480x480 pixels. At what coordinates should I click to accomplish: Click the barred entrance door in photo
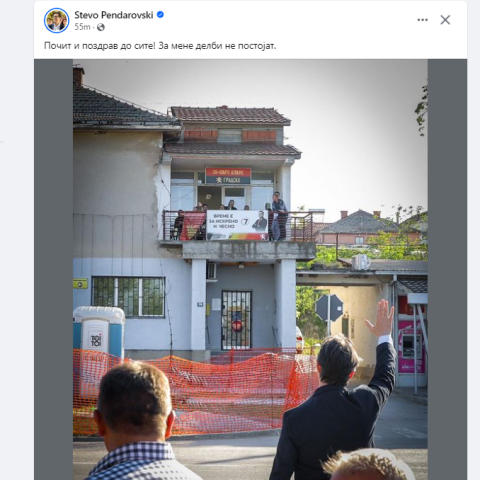pyautogui.click(x=236, y=320)
